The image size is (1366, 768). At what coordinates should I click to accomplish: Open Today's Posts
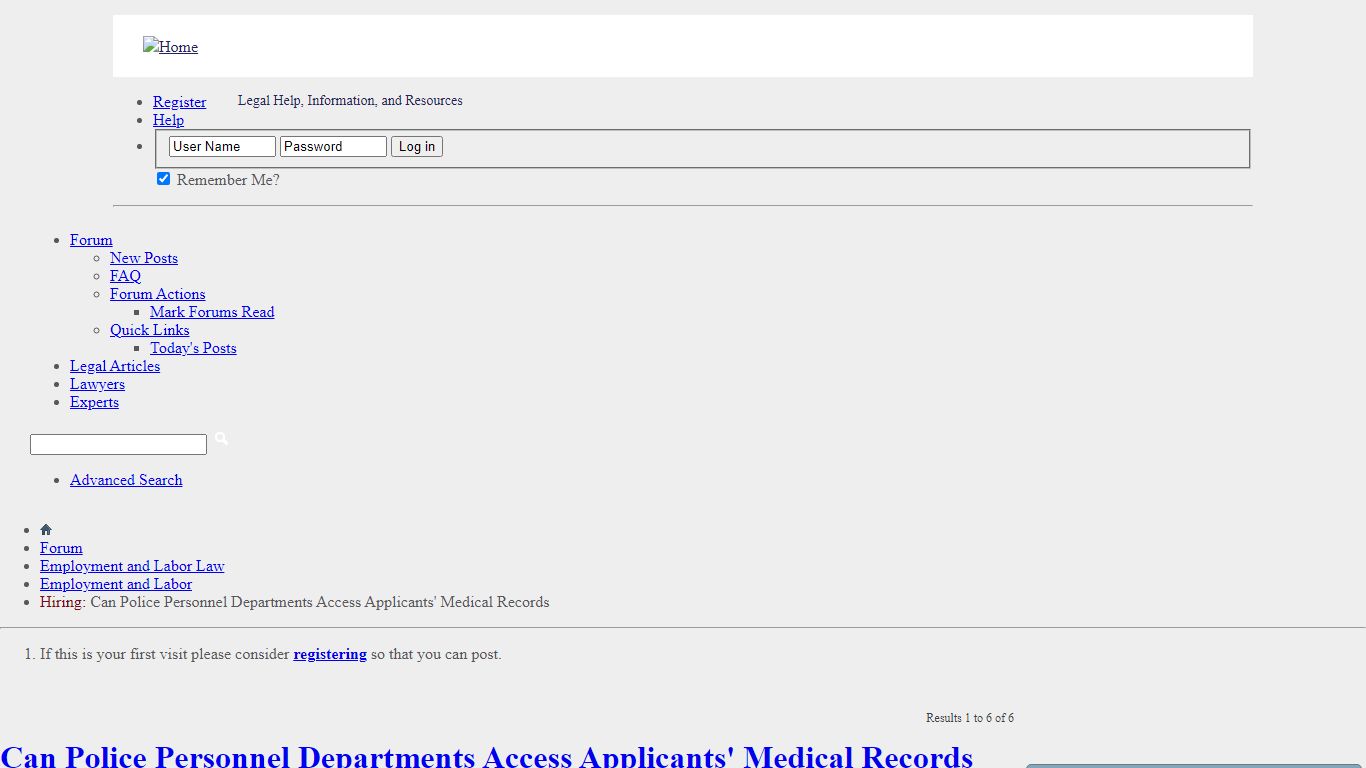(193, 348)
